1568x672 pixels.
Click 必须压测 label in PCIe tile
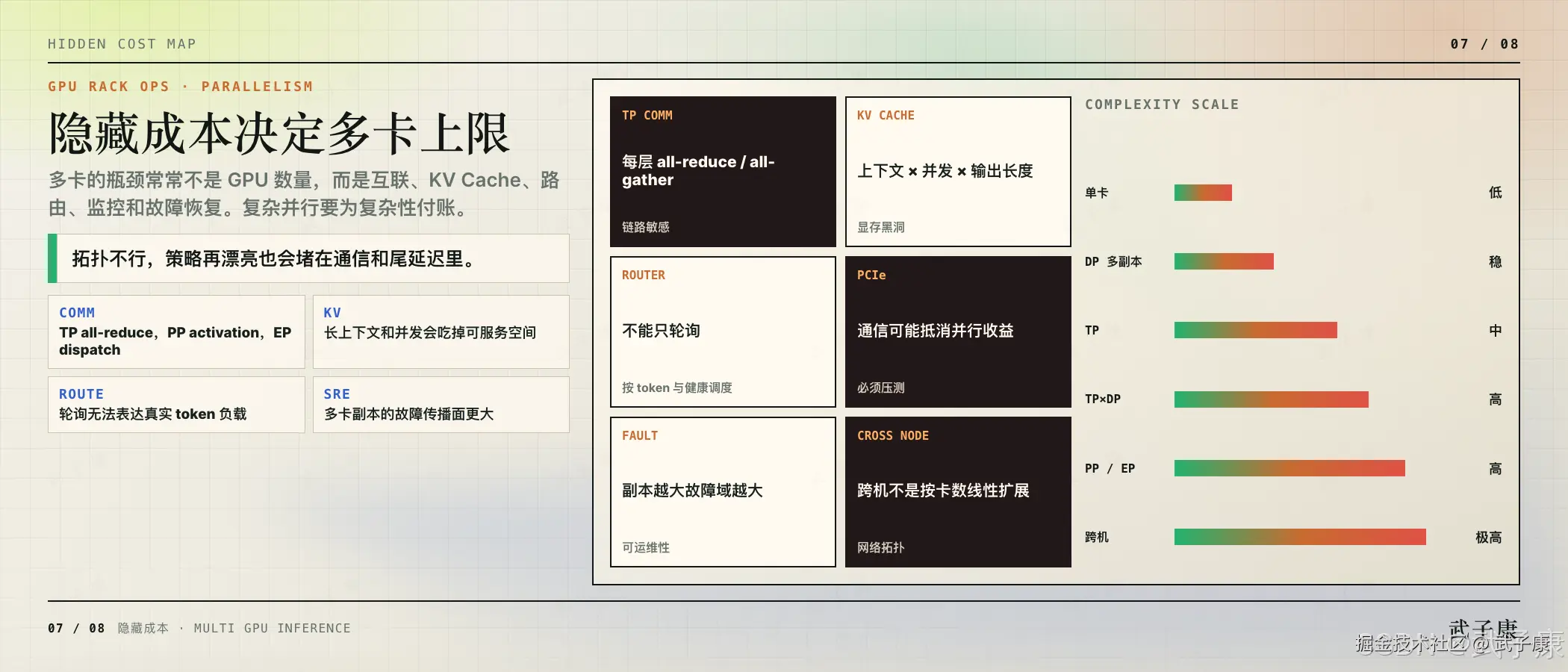(x=881, y=388)
